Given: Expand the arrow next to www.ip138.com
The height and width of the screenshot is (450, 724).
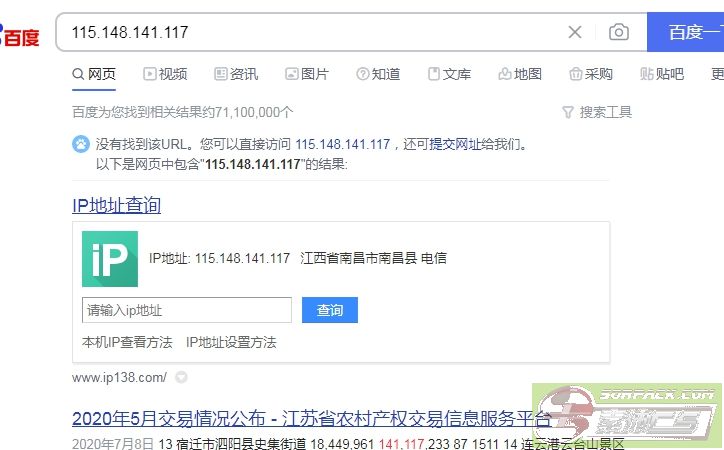Looking at the screenshot, I should [181, 378].
